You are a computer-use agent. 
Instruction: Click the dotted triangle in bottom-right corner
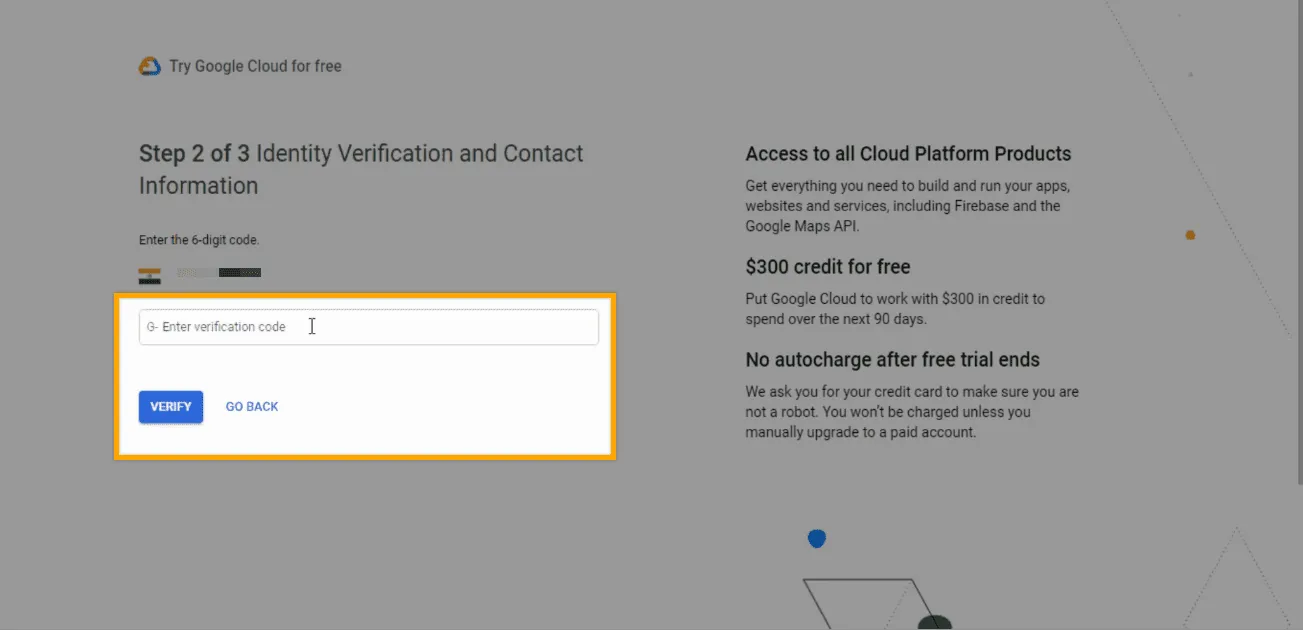[1238, 585]
